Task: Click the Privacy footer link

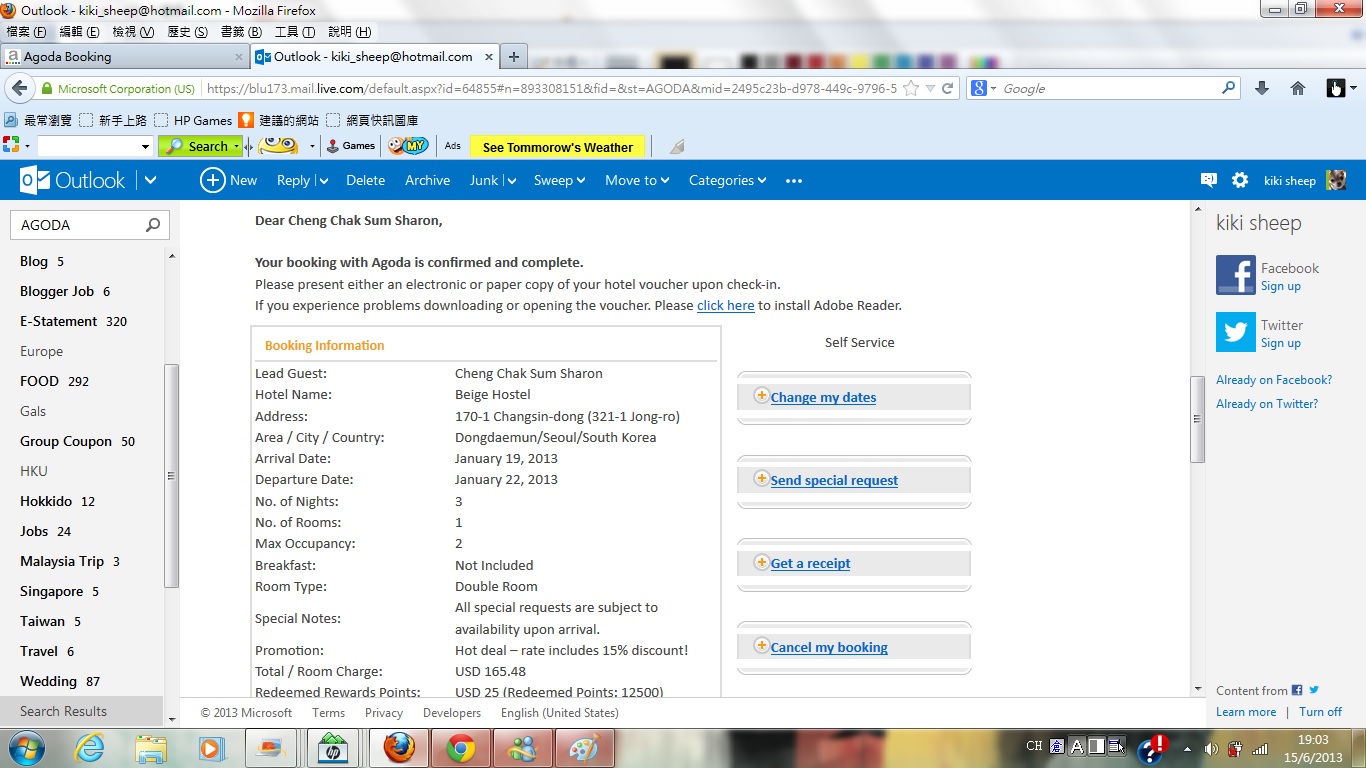Action: (x=383, y=713)
